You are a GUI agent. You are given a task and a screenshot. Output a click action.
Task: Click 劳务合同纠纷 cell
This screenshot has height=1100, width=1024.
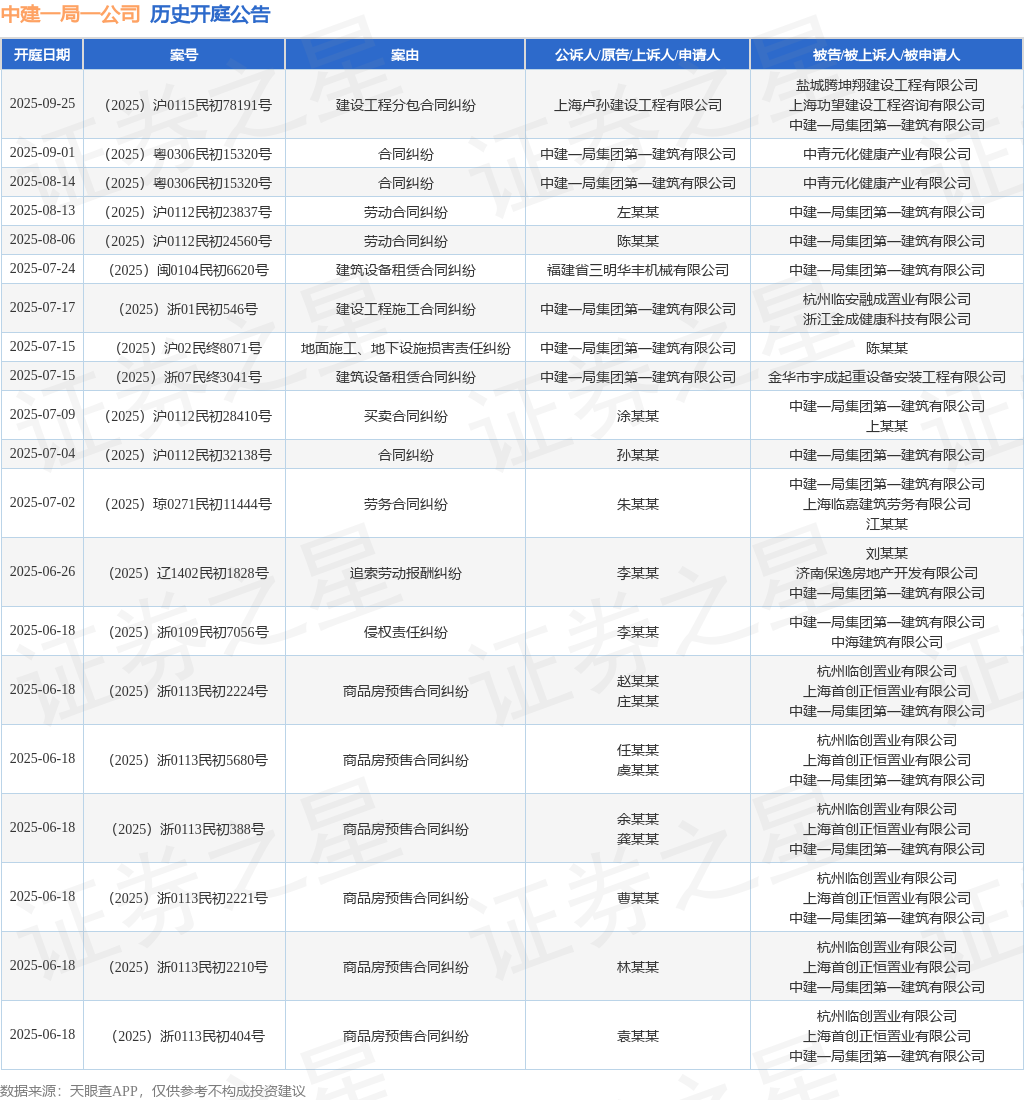(405, 504)
